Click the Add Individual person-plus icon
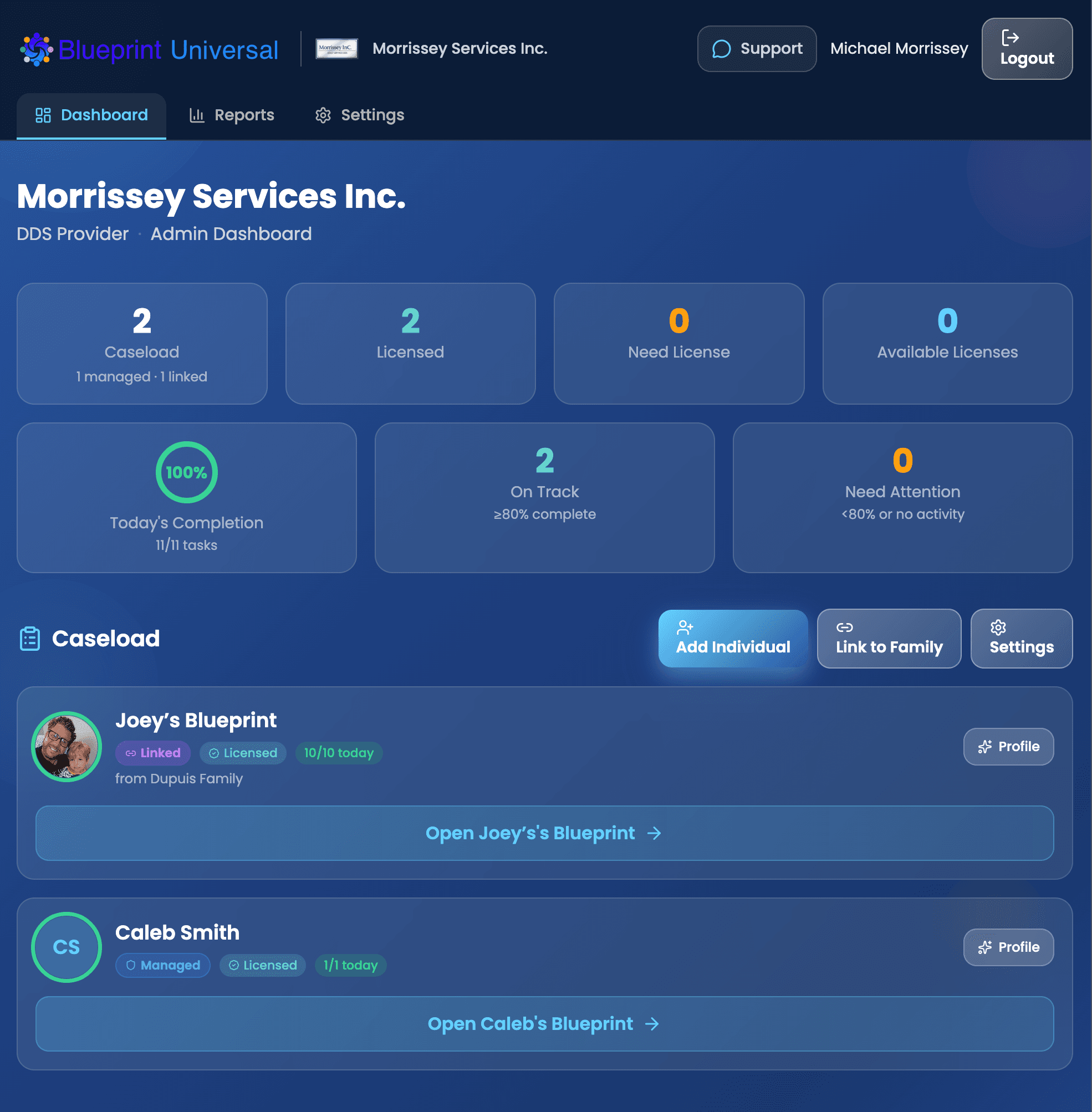Image resolution: width=1092 pixels, height=1112 pixels. [x=686, y=628]
